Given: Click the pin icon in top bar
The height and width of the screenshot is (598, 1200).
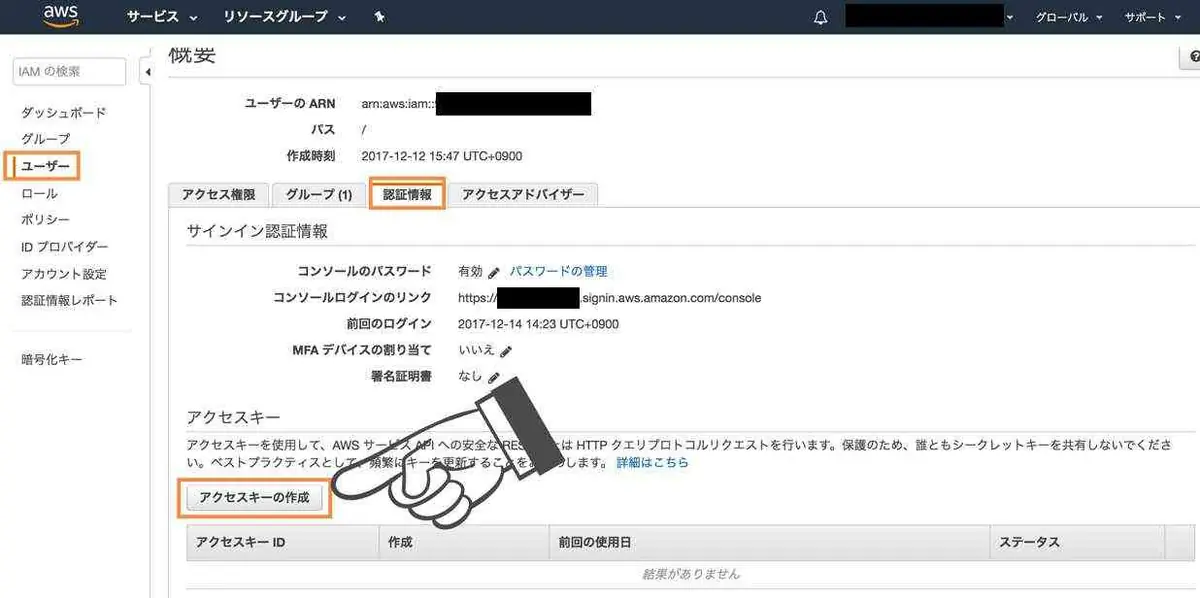Looking at the screenshot, I should point(378,17).
